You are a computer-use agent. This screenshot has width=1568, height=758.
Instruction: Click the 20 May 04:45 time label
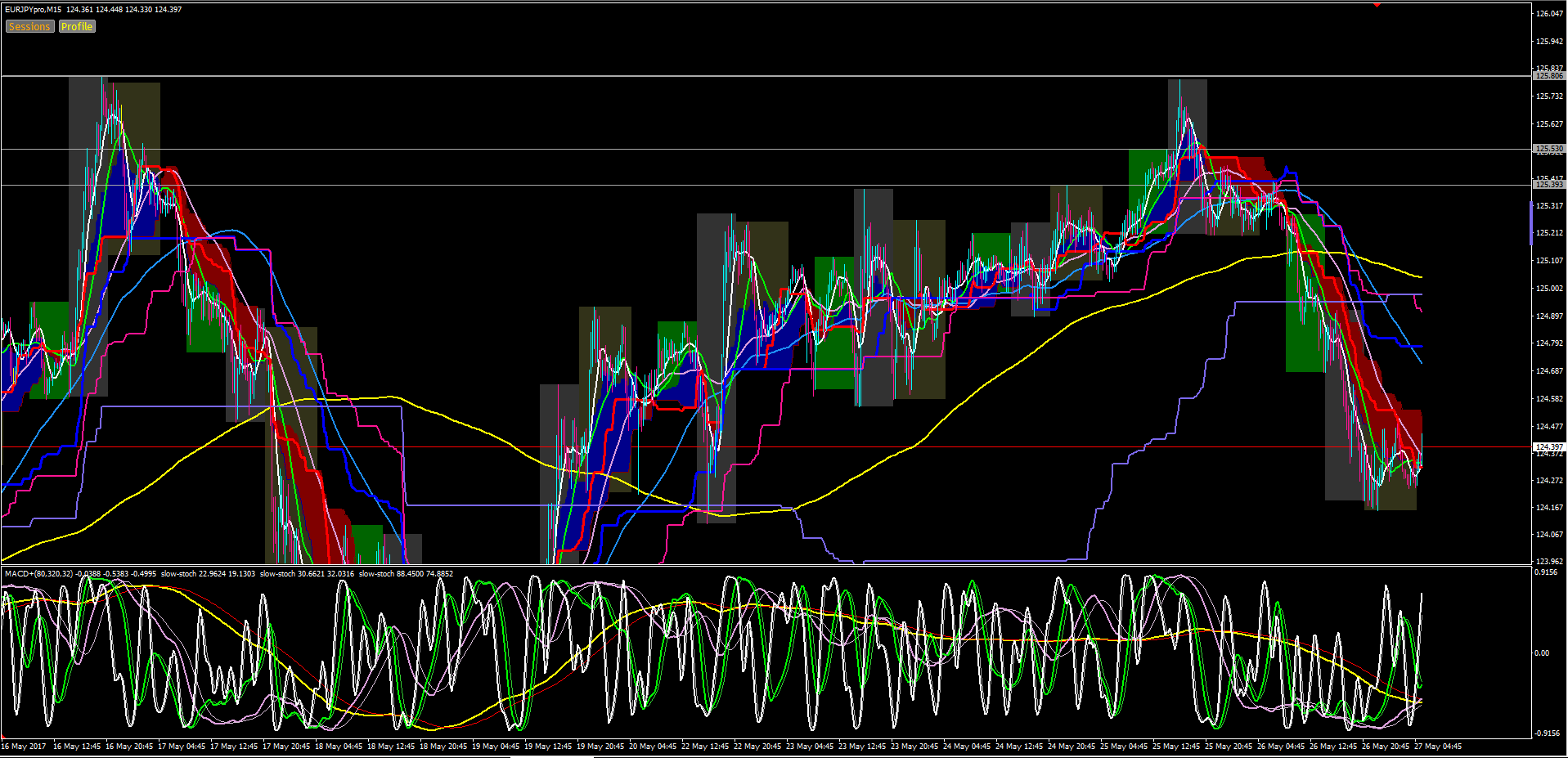pos(653,747)
